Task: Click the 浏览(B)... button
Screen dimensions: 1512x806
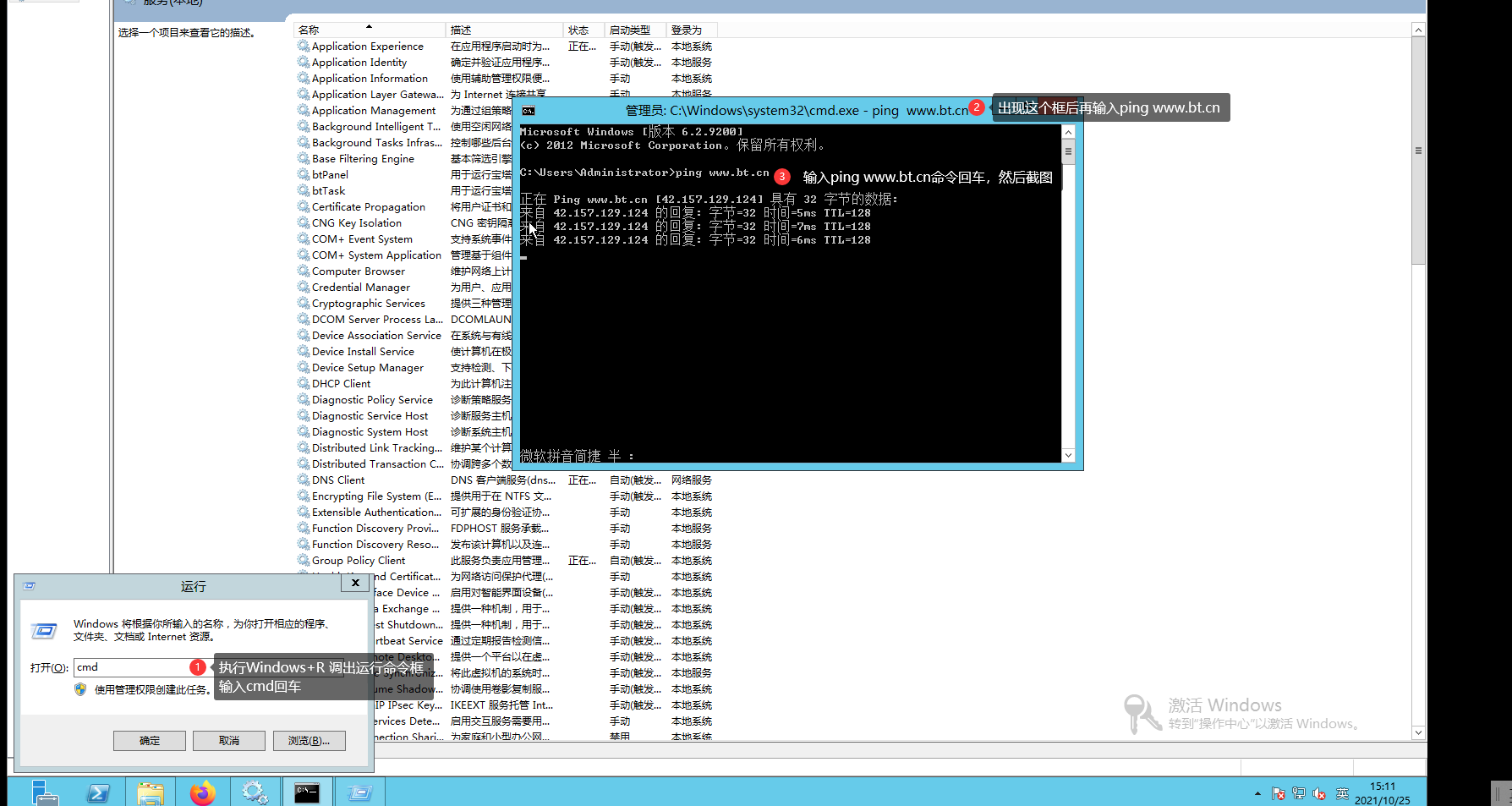Action: coord(309,740)
